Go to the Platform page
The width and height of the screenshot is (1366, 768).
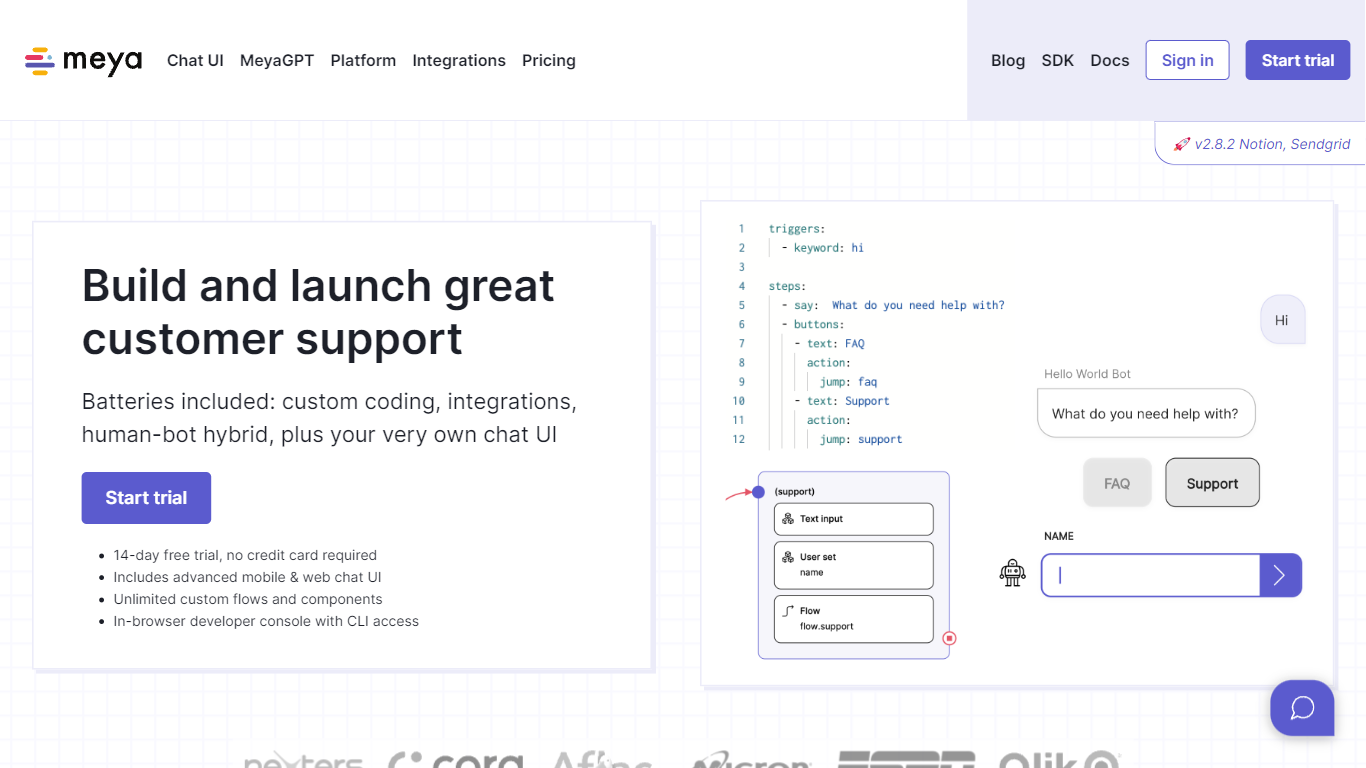point(363,61)
